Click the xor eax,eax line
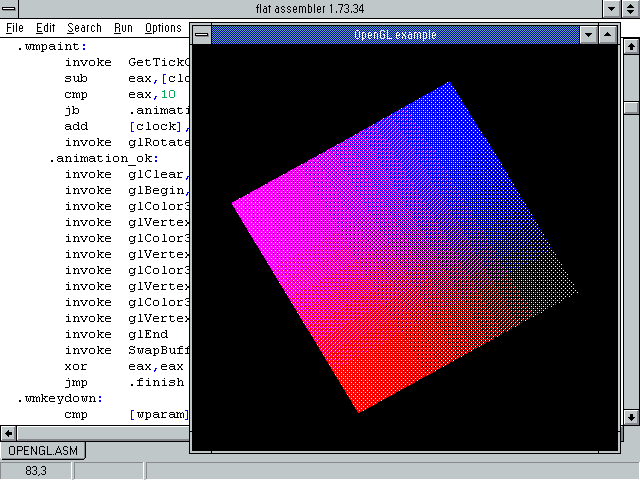The width and height of the screenshot is (640, 480). point(124,366)
